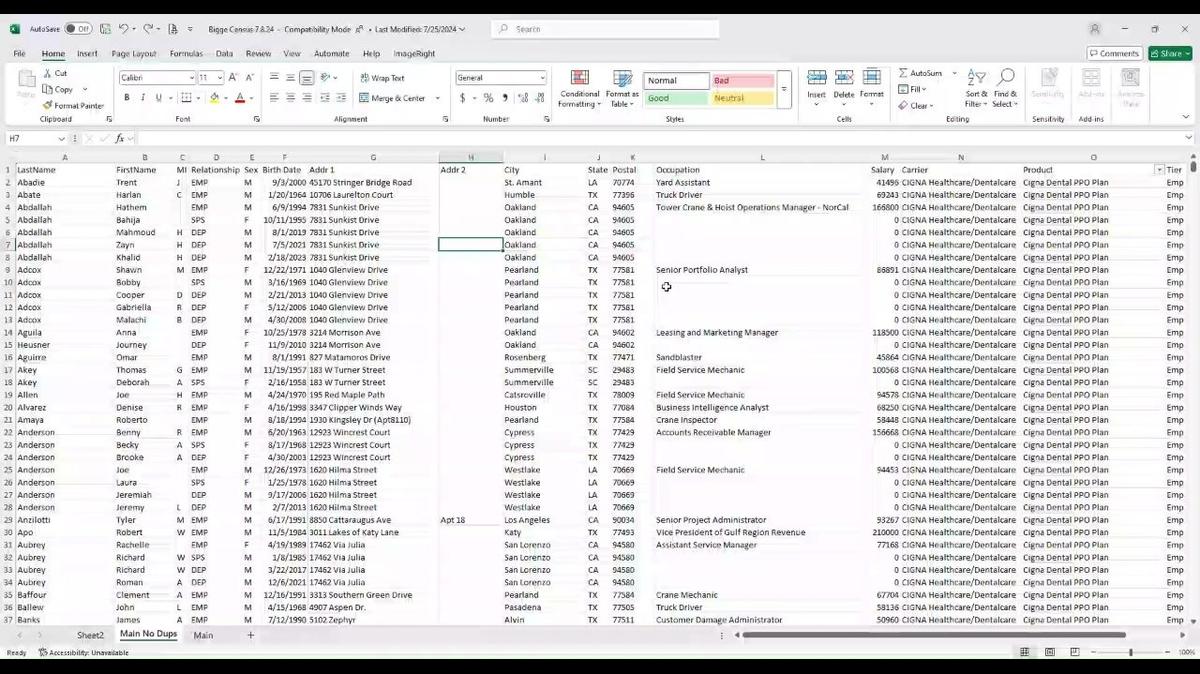This screenshot has width=1200, height=674.
Task: Increase font size with the larger A
Action: point(234,77)
